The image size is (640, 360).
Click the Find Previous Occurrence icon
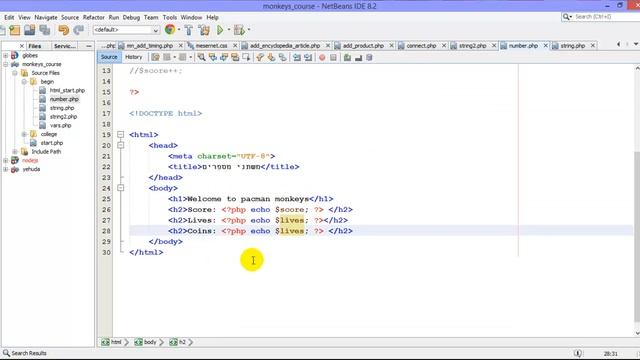(213, 58)
